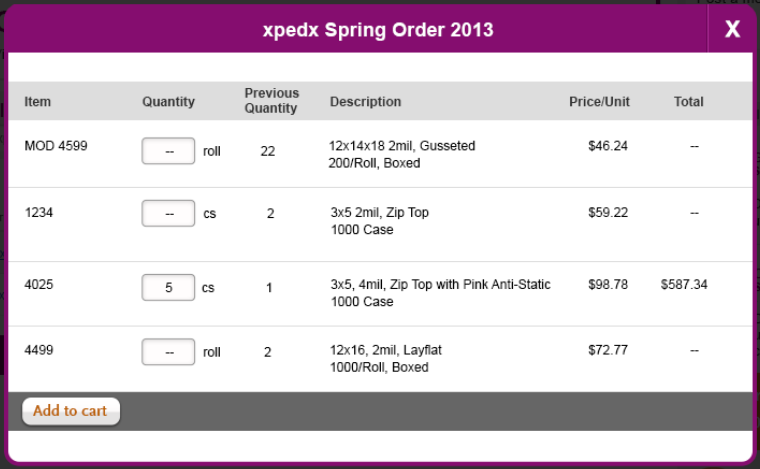760x469 pixels.
Task: Click the Previous Quantity column header
Action: (x=271, y=101)
